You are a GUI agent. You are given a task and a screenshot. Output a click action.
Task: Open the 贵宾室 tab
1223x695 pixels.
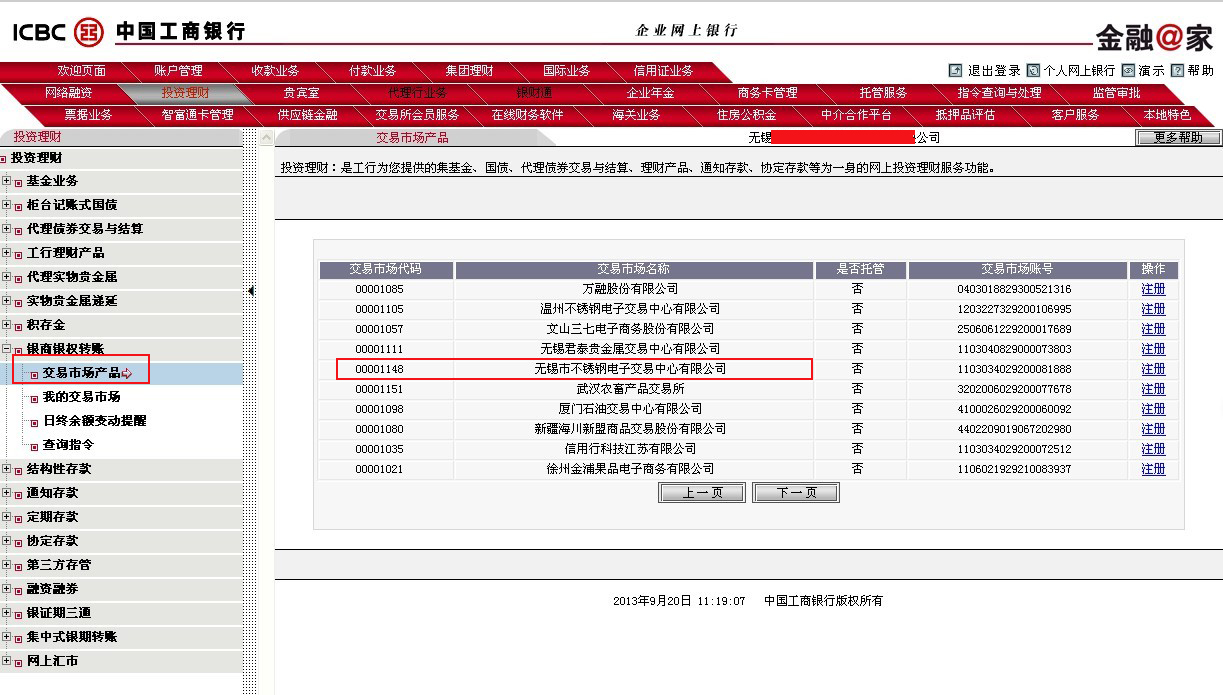(301, 93)
